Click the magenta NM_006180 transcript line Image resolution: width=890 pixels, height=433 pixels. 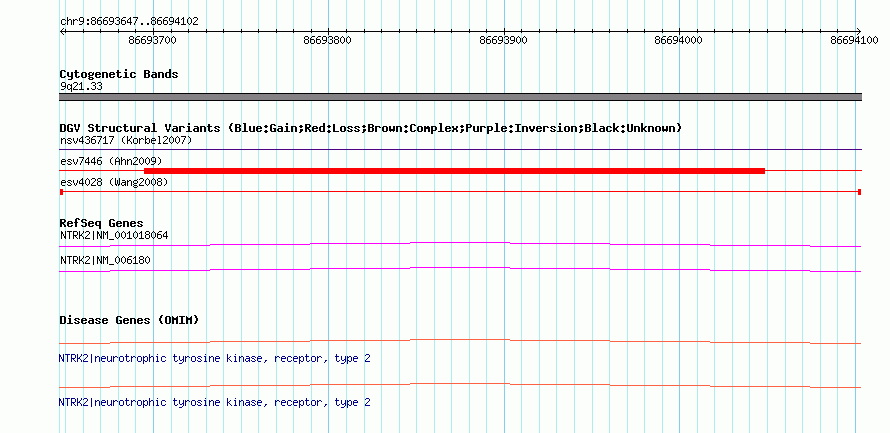[x=460, y=269]
